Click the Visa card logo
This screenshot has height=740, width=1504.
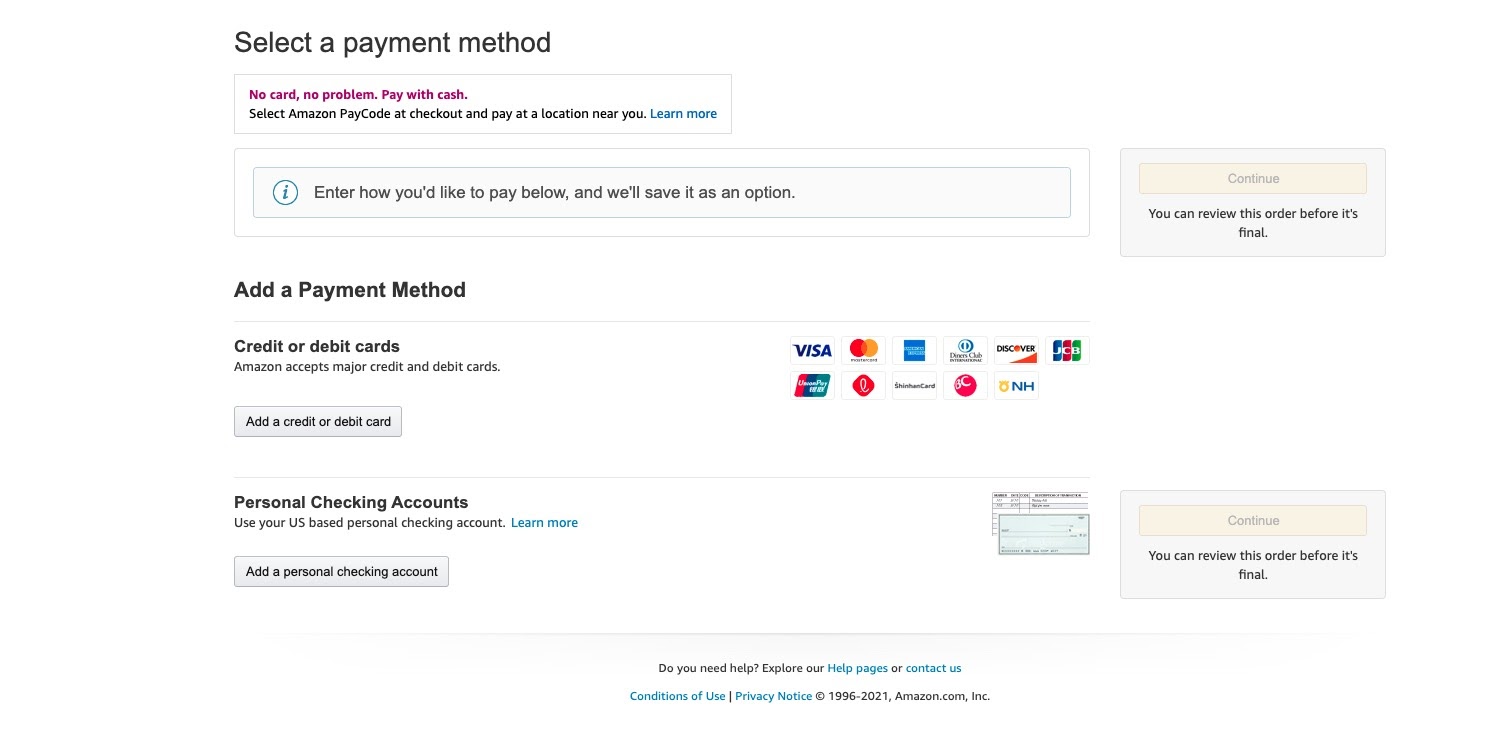pos(812,351)
